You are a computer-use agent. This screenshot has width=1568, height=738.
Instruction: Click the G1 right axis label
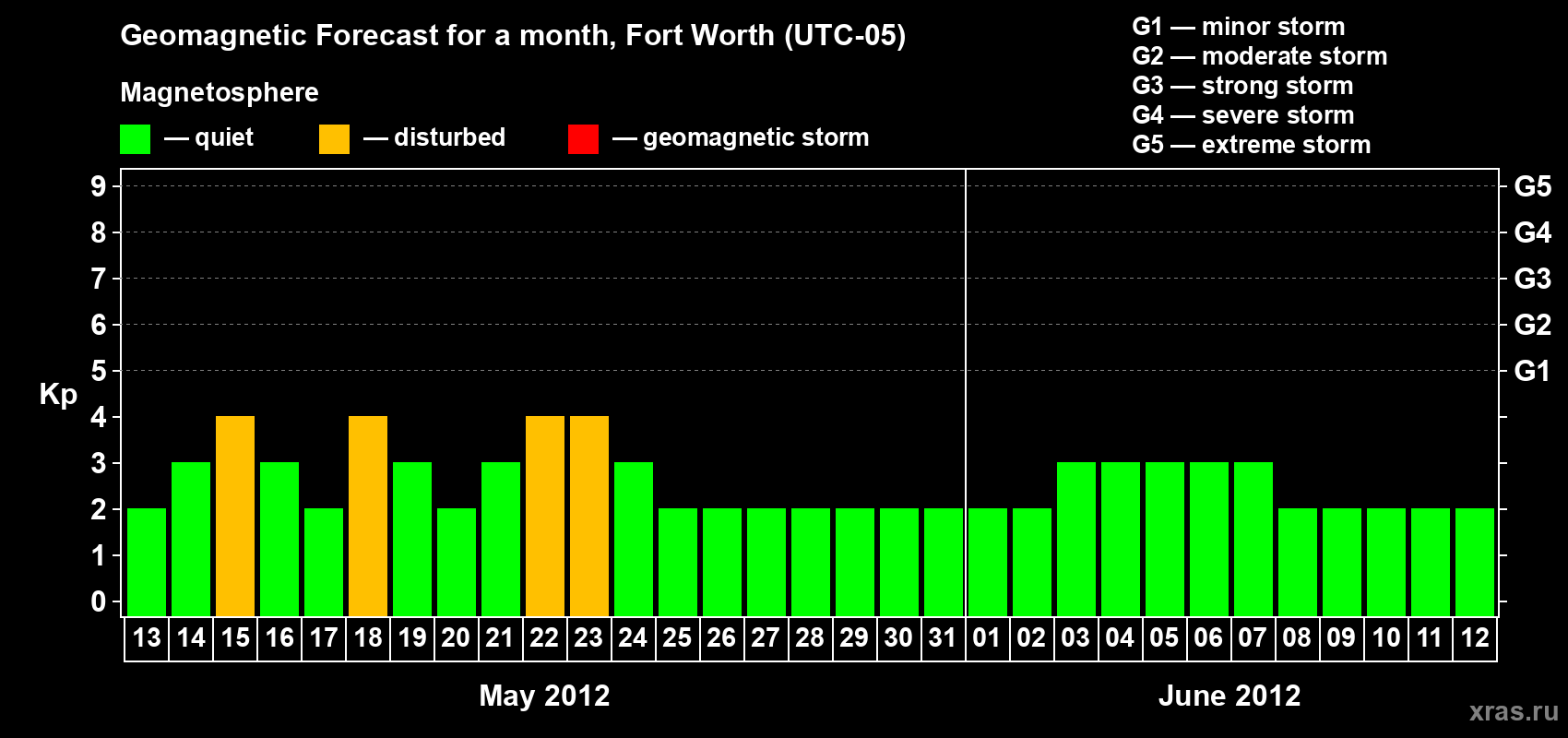pos(1533,371)
